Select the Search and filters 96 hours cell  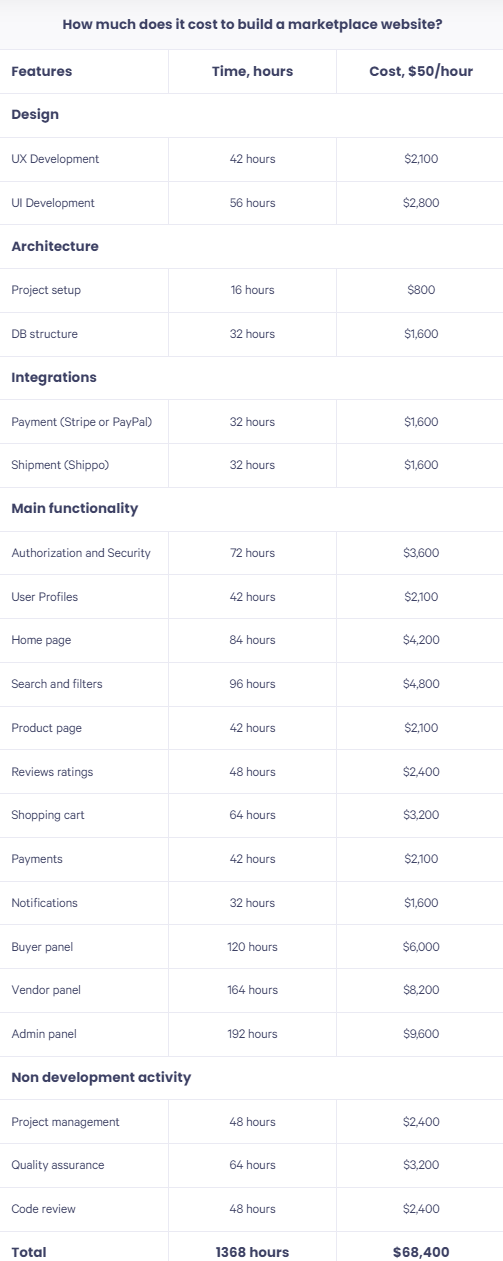tap(252, 684)
